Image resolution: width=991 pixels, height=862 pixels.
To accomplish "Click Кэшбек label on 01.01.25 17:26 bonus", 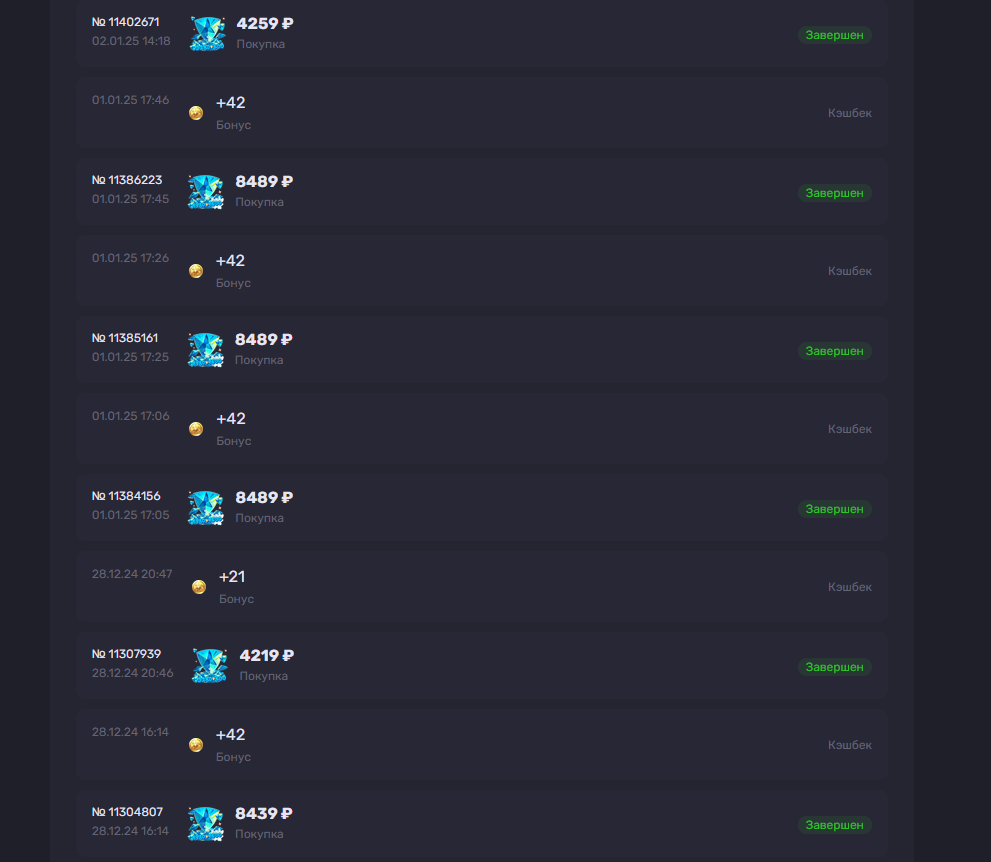I will [849, 271].
